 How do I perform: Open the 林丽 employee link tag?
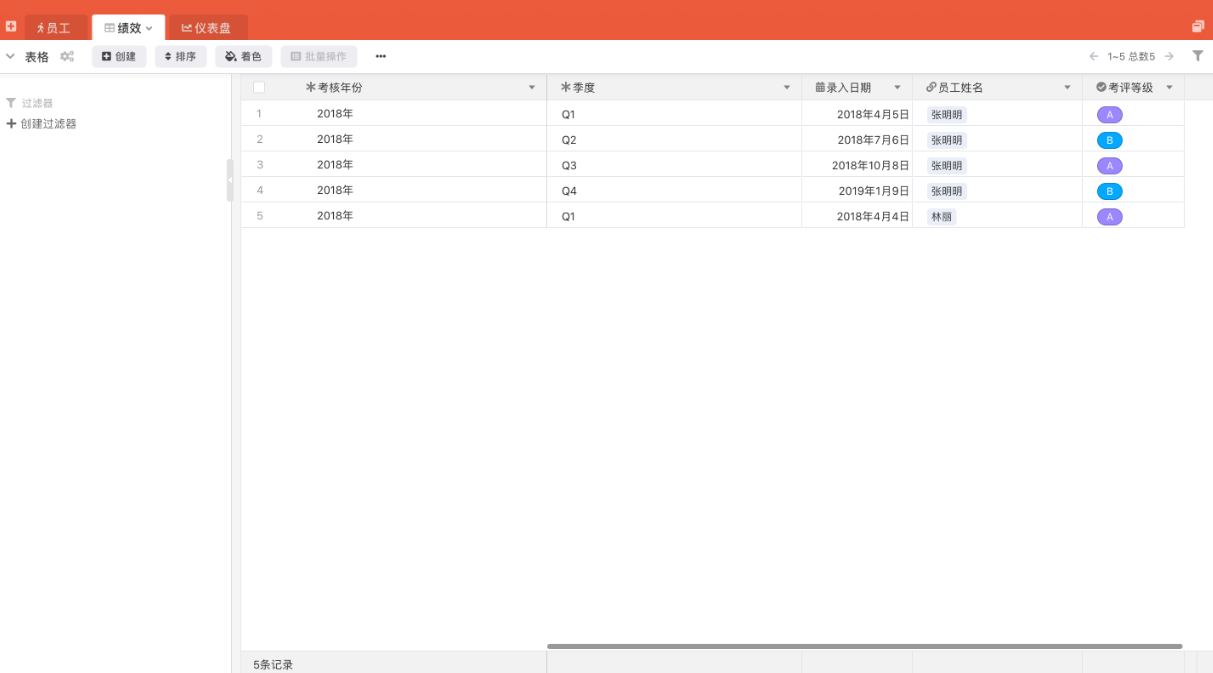coord(941,217)
